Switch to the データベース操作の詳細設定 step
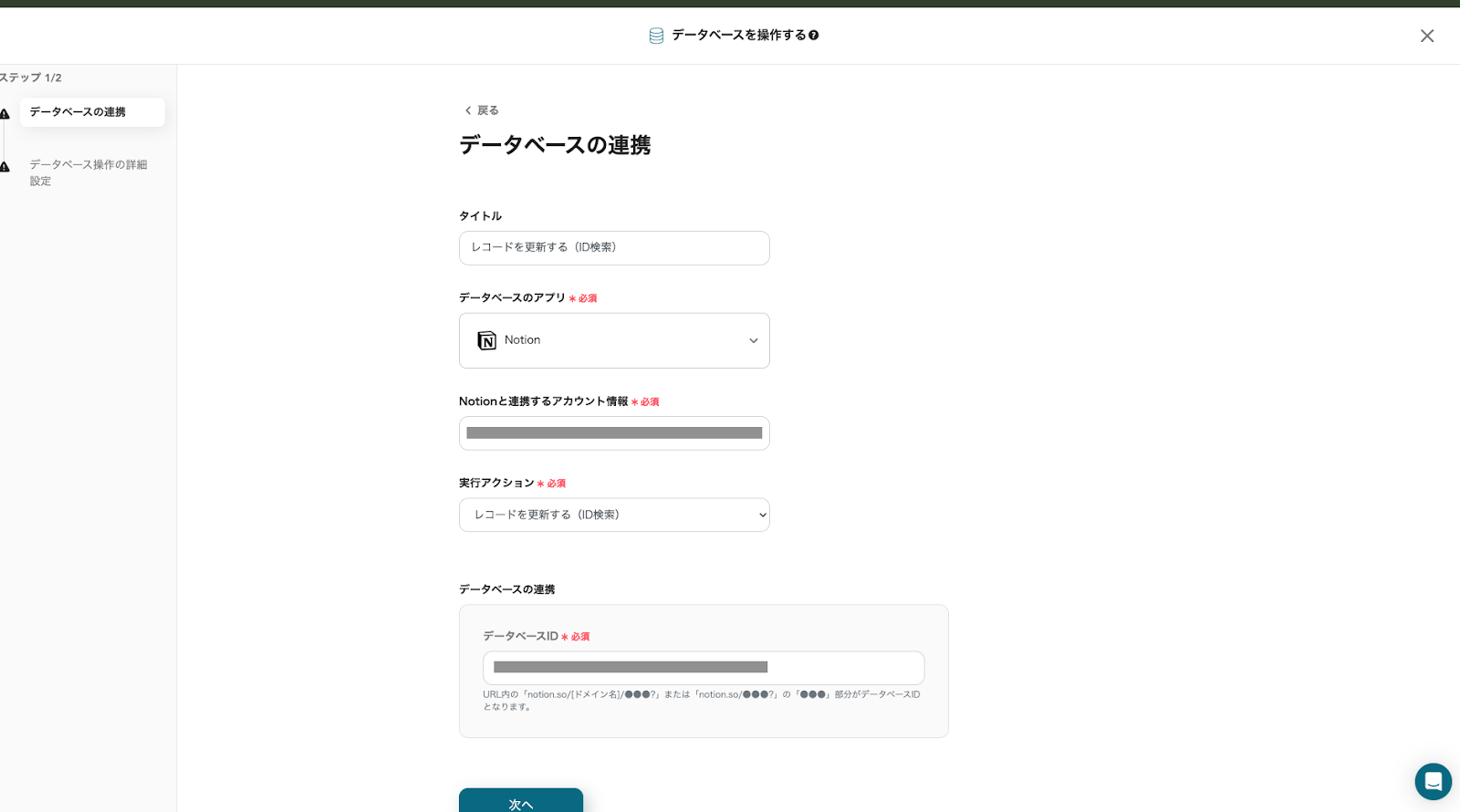The height and width of the screenshot is (812, 1460). click(89, 172)
